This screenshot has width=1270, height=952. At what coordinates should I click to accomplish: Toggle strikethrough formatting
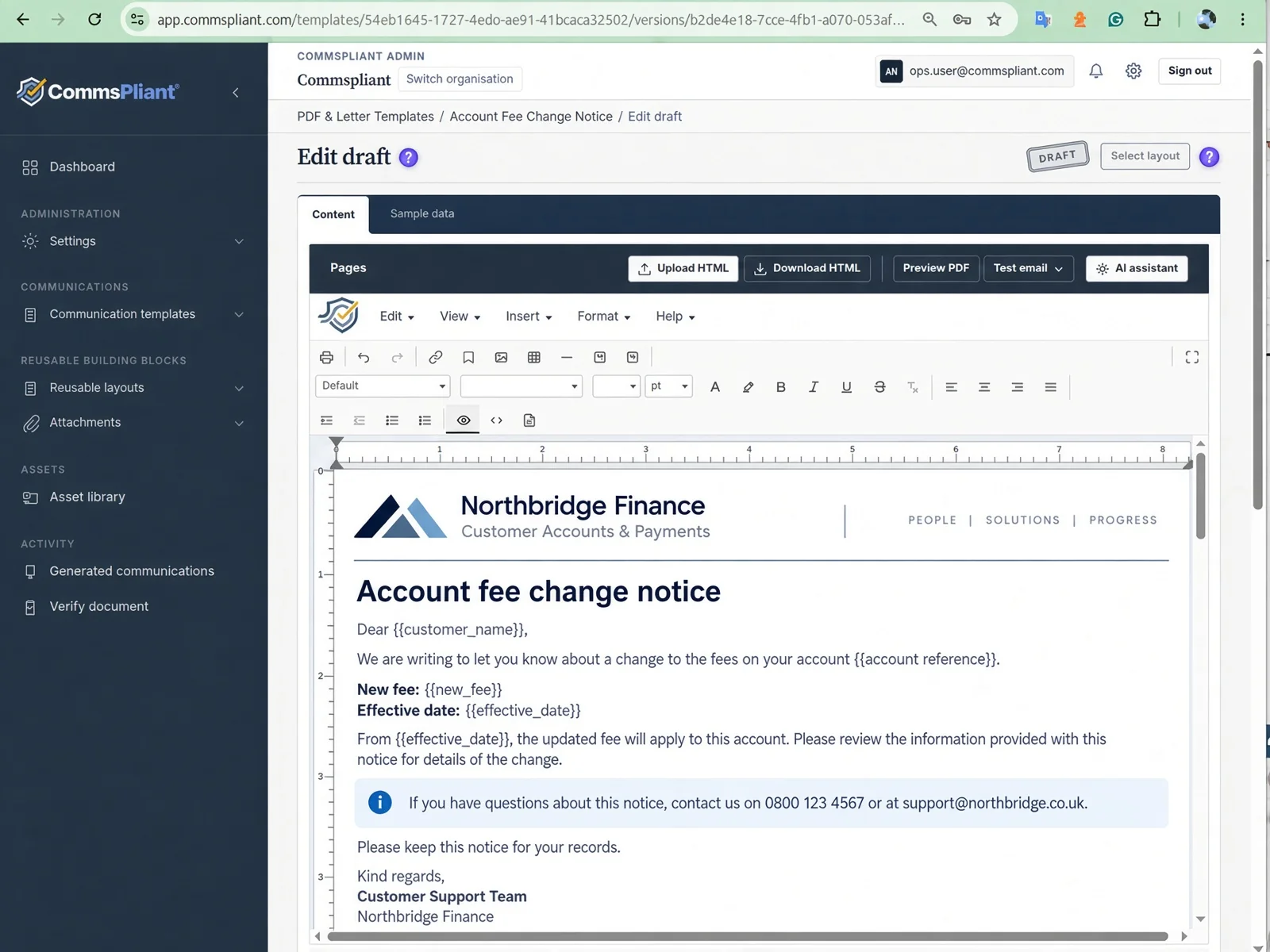(x=879, y=387)
